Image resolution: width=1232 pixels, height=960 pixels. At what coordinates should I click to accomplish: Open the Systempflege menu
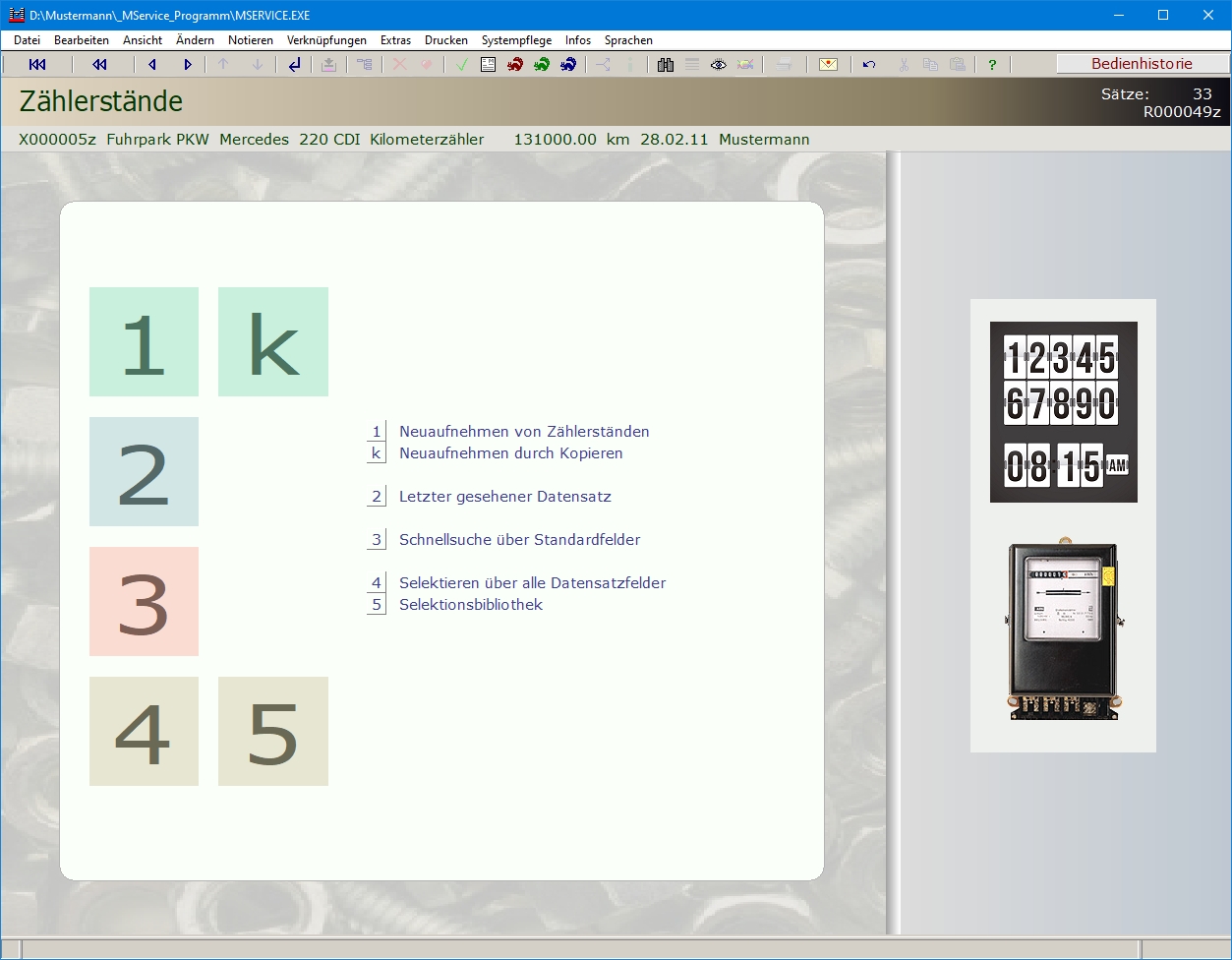[x=516, y=40]
